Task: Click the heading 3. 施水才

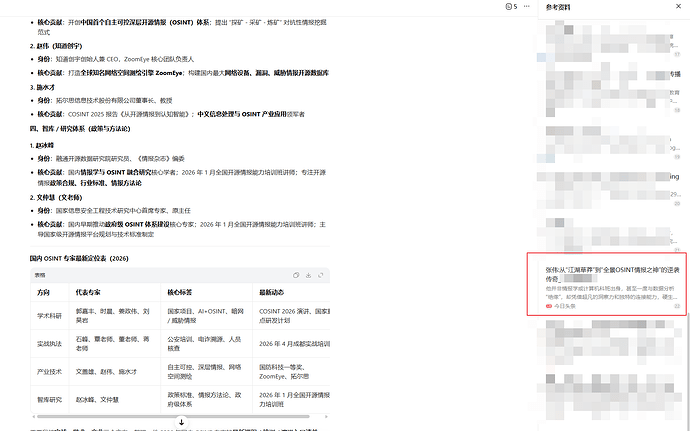Action: pyautogui.click(x=42, y=87)
